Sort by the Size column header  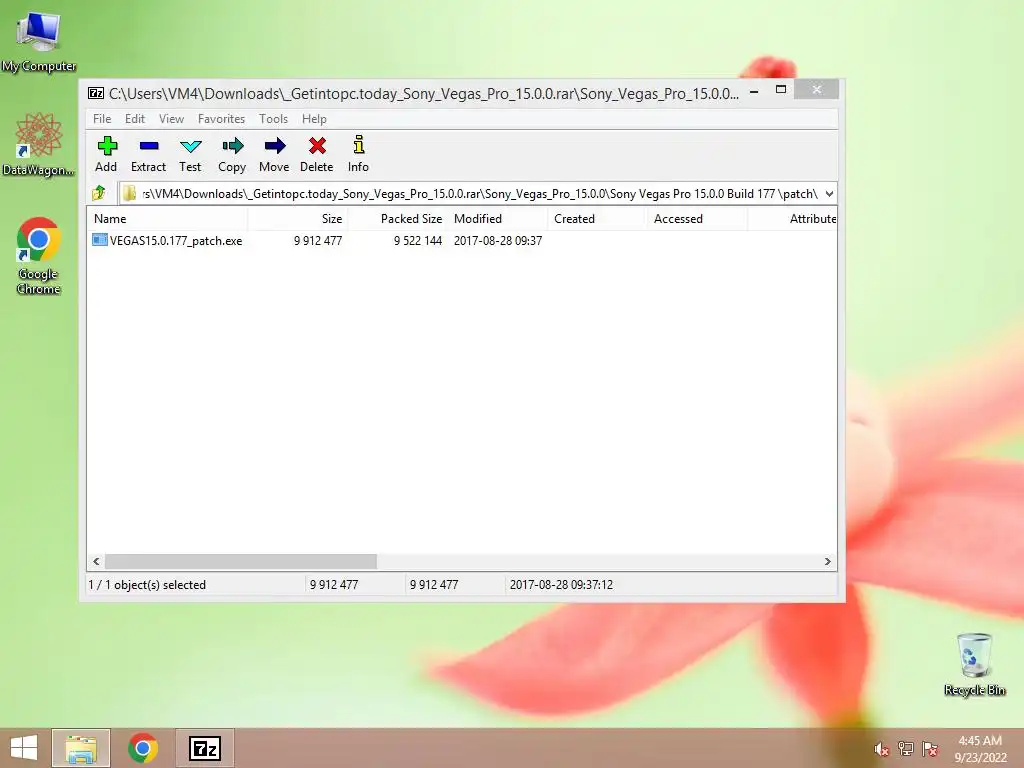click(298, 219)
